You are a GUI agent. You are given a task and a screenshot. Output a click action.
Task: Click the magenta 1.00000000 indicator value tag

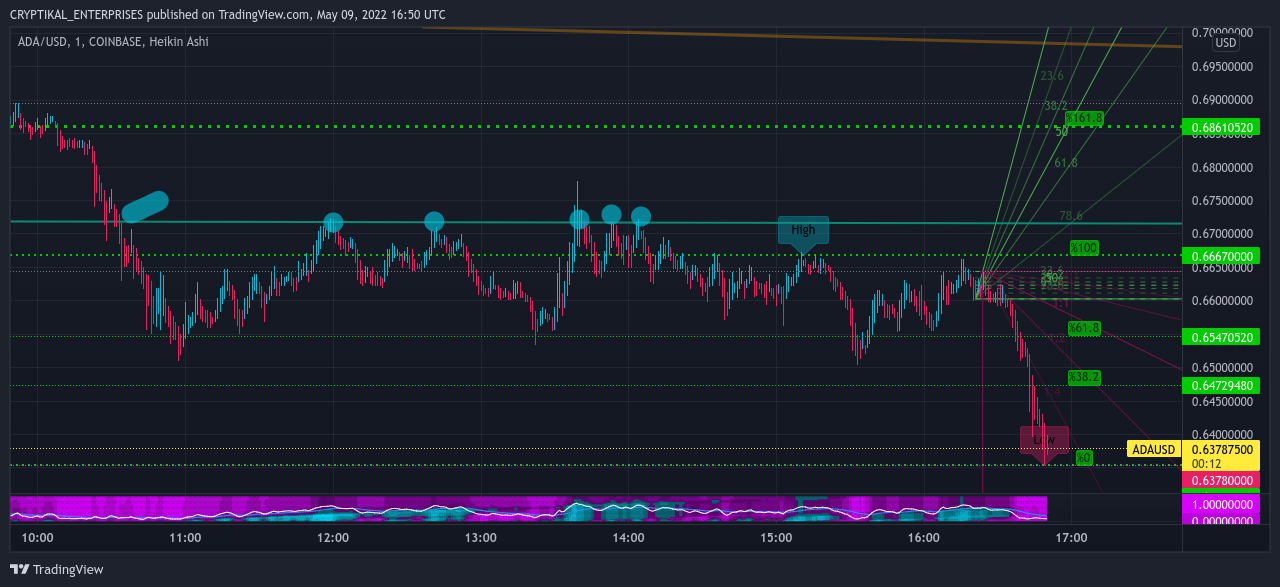(x=1221, y=506)
